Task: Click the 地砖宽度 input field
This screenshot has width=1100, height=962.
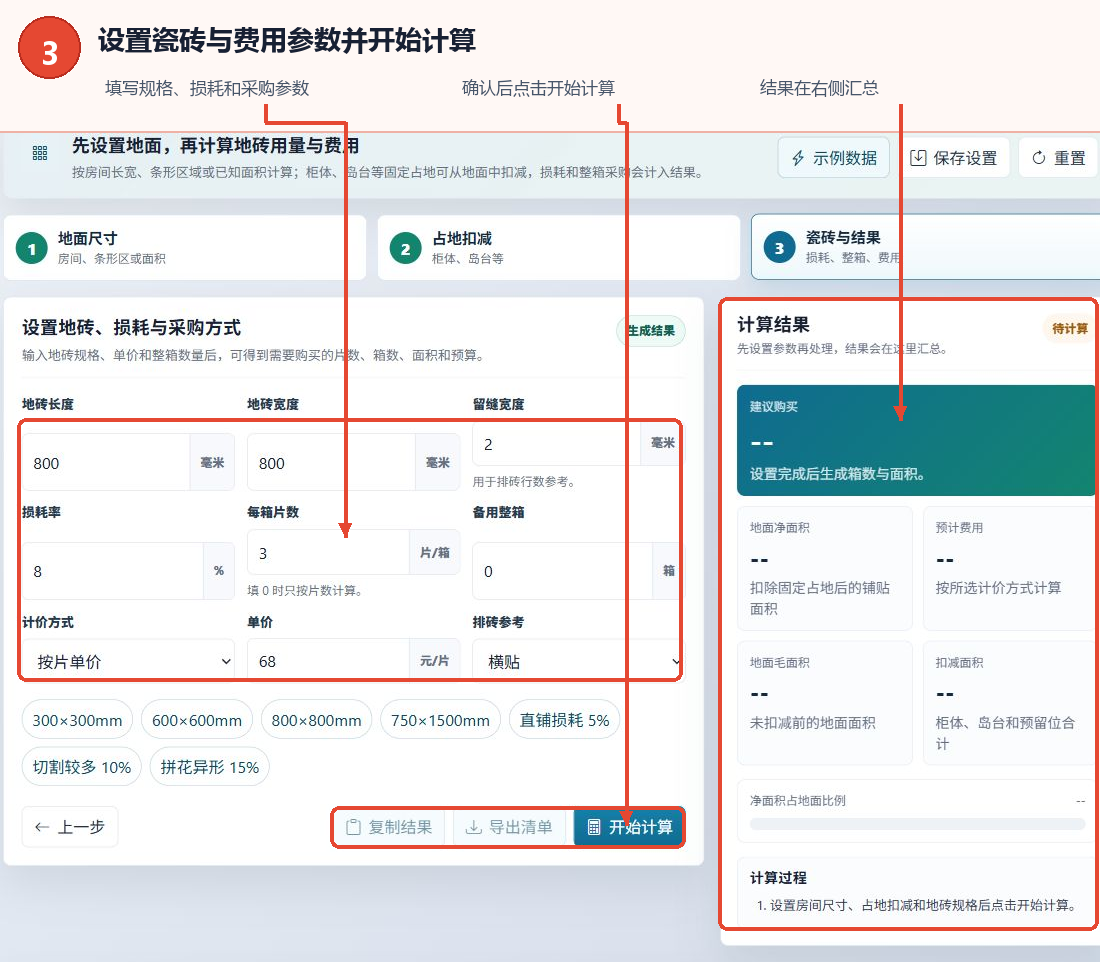Action: [332, 463]
